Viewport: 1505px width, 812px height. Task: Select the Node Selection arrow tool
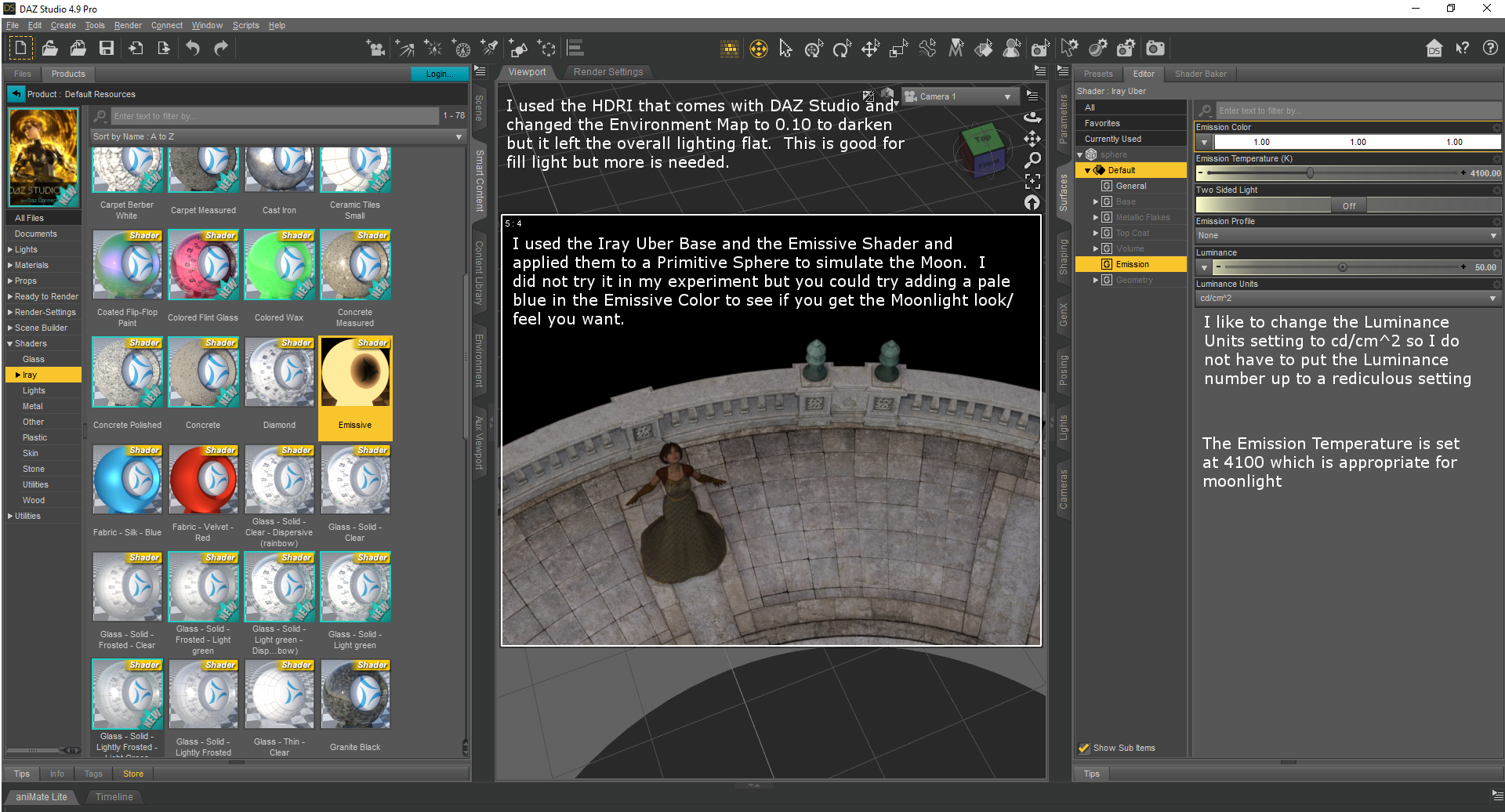pyautogui.click(x=786, y=49)
